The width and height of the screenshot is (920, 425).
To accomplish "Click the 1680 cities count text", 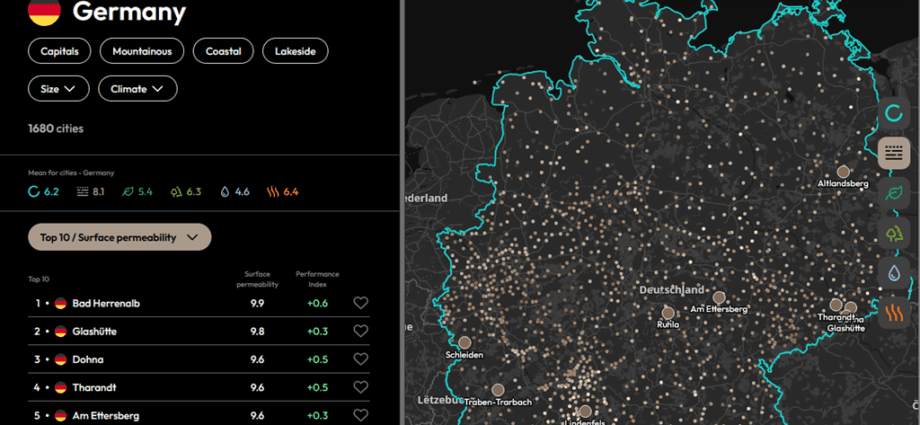I will pyautogui.click(x=56, y=129).
